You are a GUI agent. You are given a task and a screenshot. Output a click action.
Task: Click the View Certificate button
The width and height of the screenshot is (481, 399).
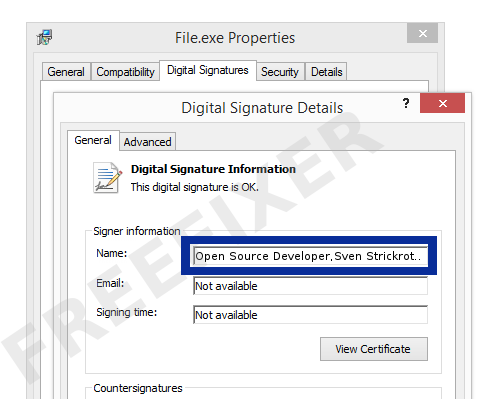(374, 349)
